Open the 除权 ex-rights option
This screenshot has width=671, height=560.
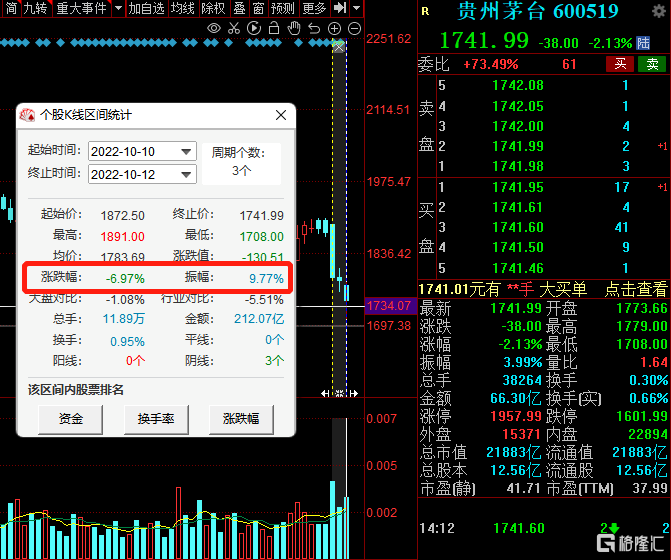pos(213,8)
